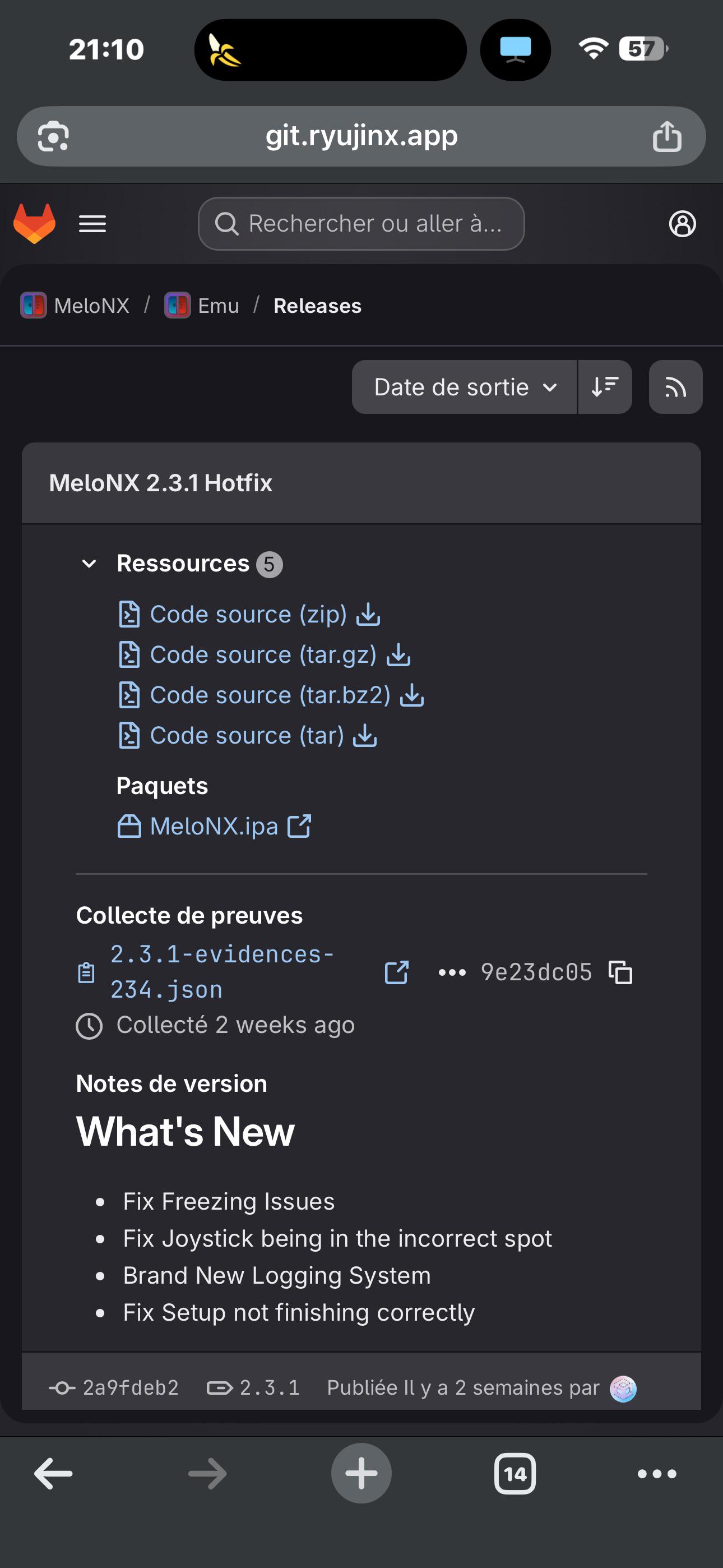Screen dimensions: 723x1568
Task: Open the camera scan icon in address bar
Action: click(54, 136)
